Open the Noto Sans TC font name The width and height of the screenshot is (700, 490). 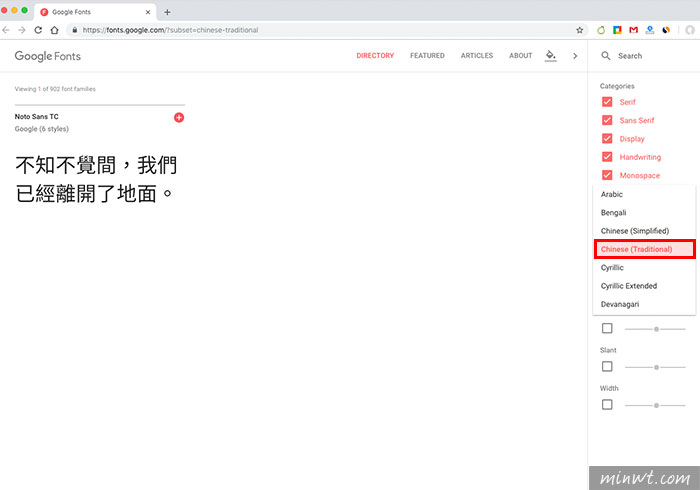pos(37,116)
